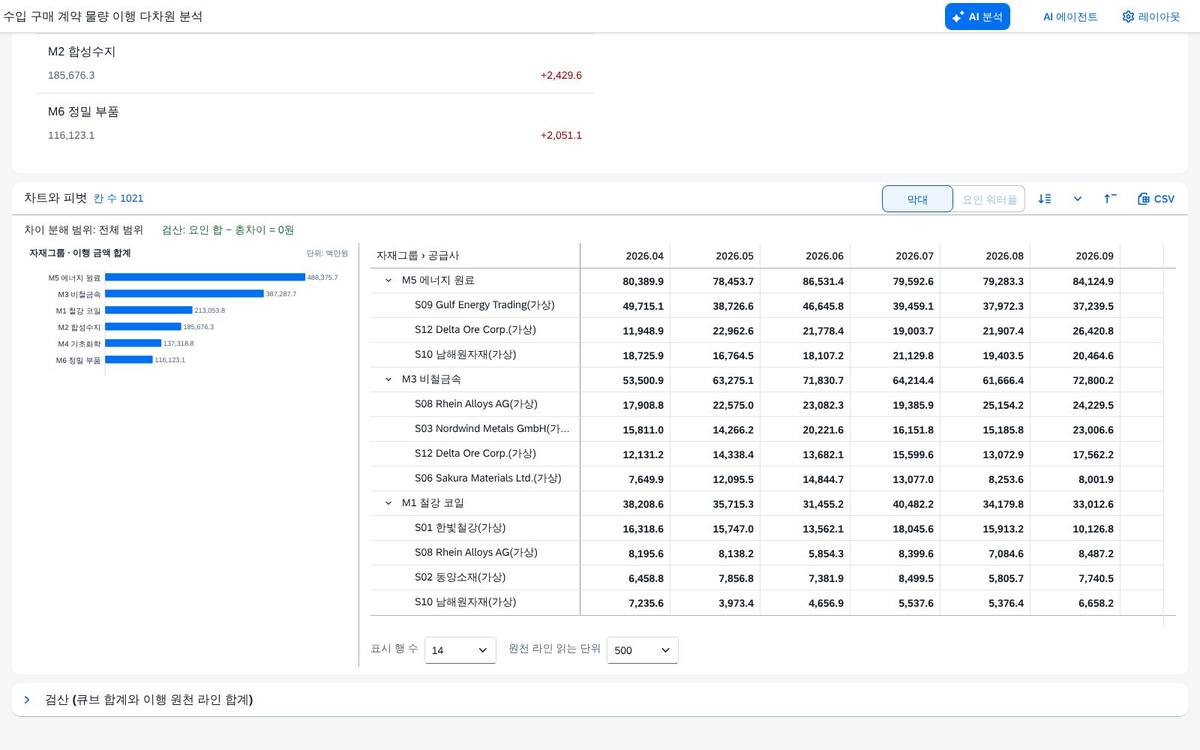The height and width of the screenshot is (750, 1200).
Task: Click the descending sort icon
Action: point(1045,199)
